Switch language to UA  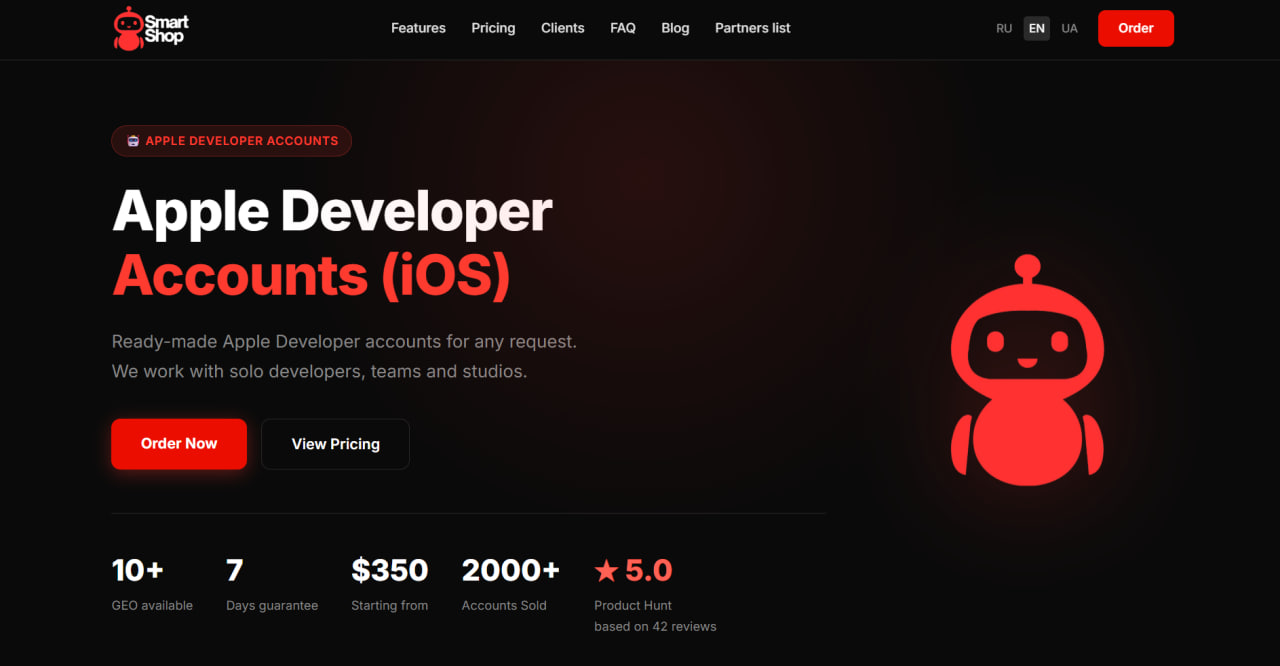(x=1070, y=28)
